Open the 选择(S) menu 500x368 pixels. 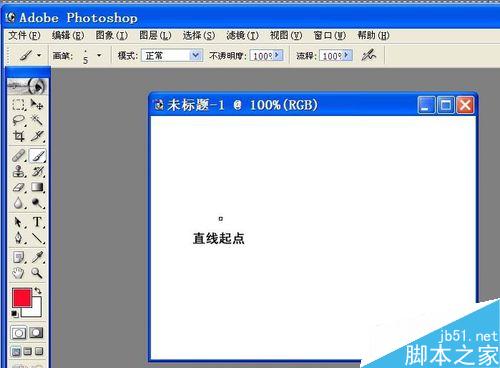coord(199,35)
